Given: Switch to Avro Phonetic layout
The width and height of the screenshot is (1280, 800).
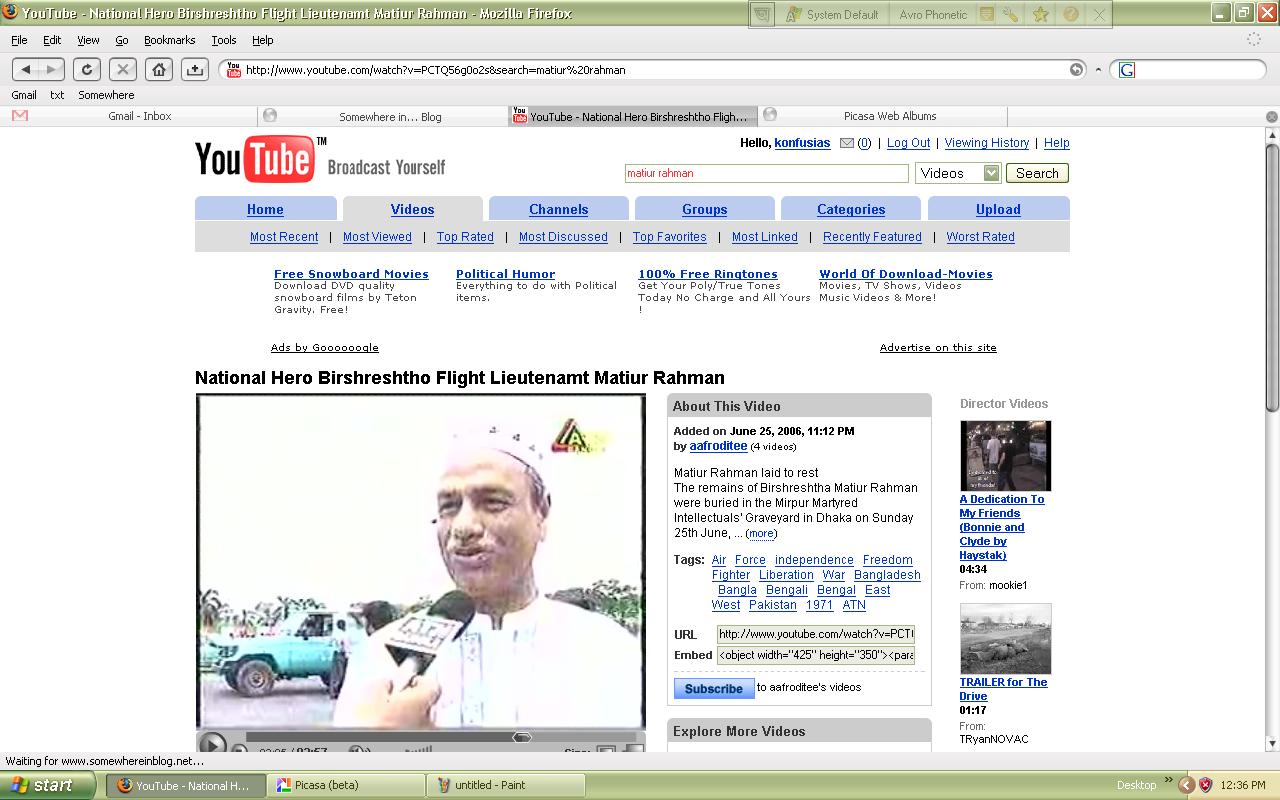Looking at the screenshot, I should tap(932, 14).
